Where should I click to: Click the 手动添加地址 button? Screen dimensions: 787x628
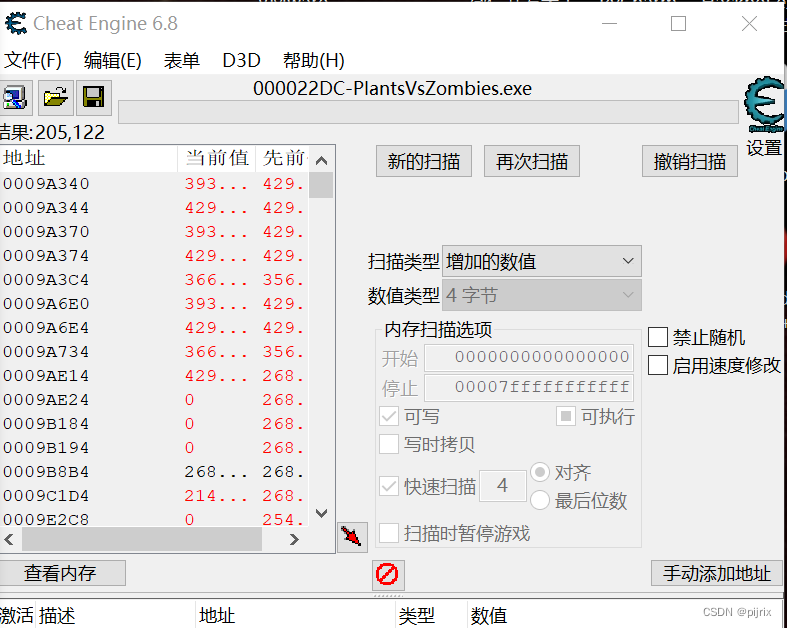pos(717,573)
